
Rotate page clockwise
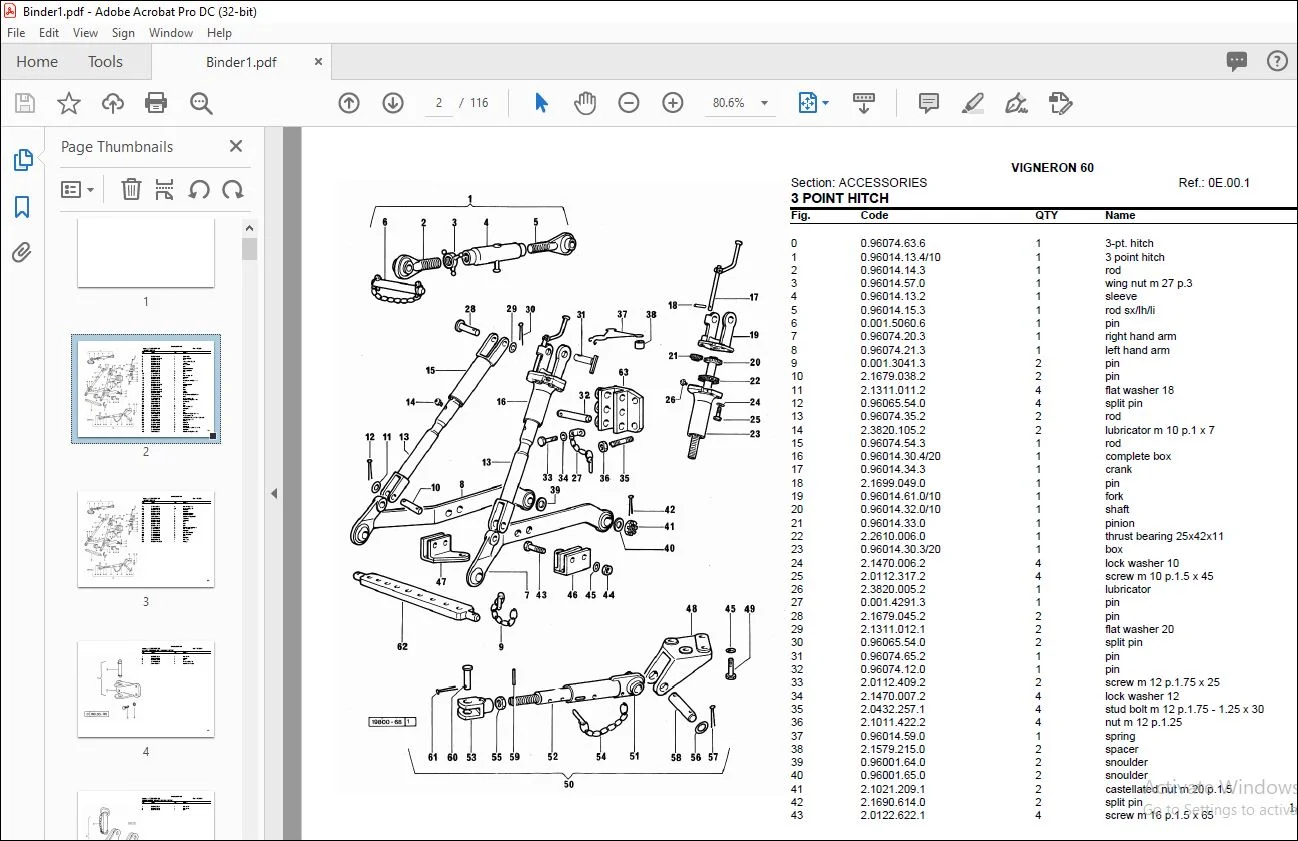point(233,189)
